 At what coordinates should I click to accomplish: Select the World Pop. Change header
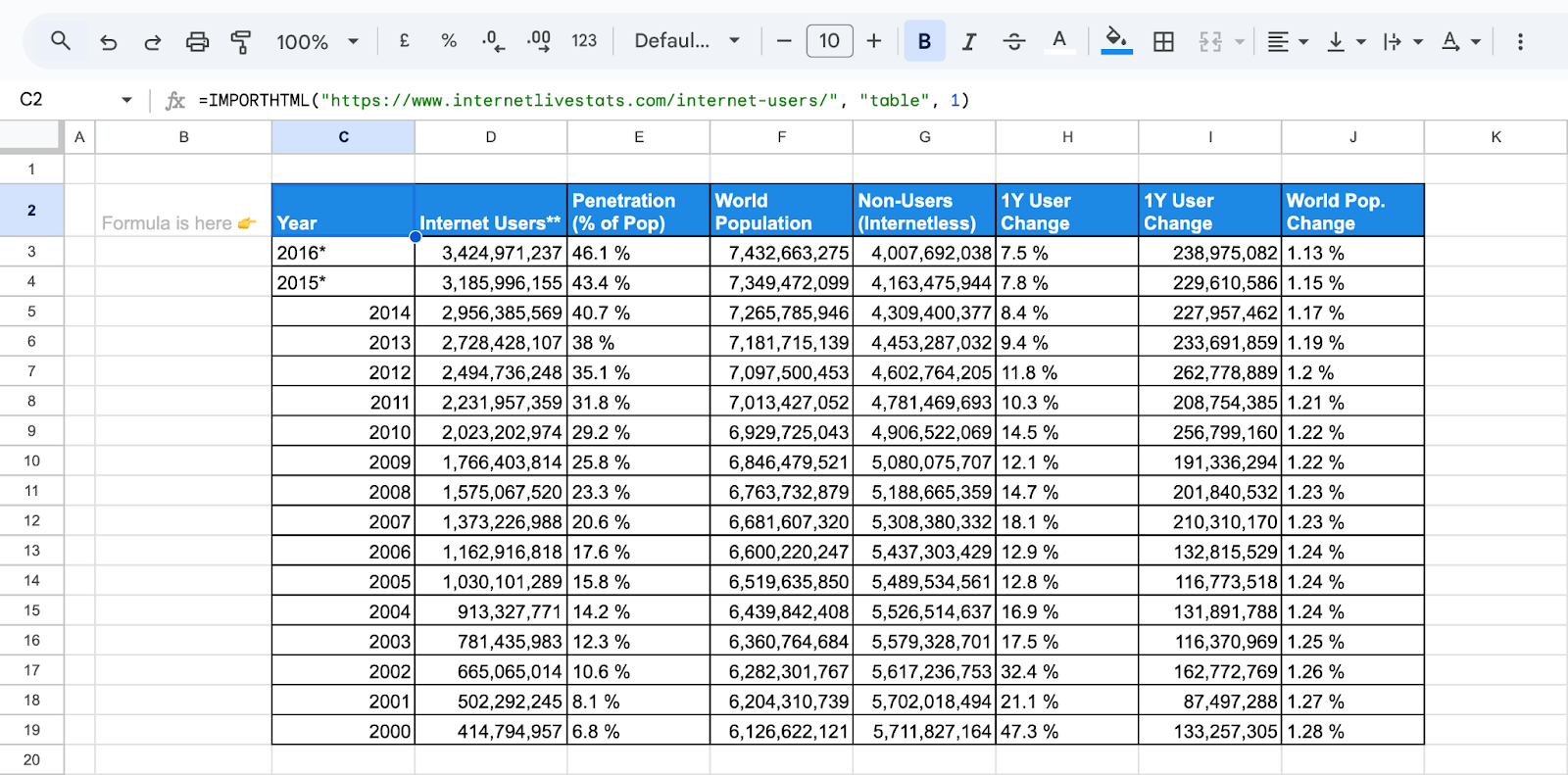pos(1352,211)
